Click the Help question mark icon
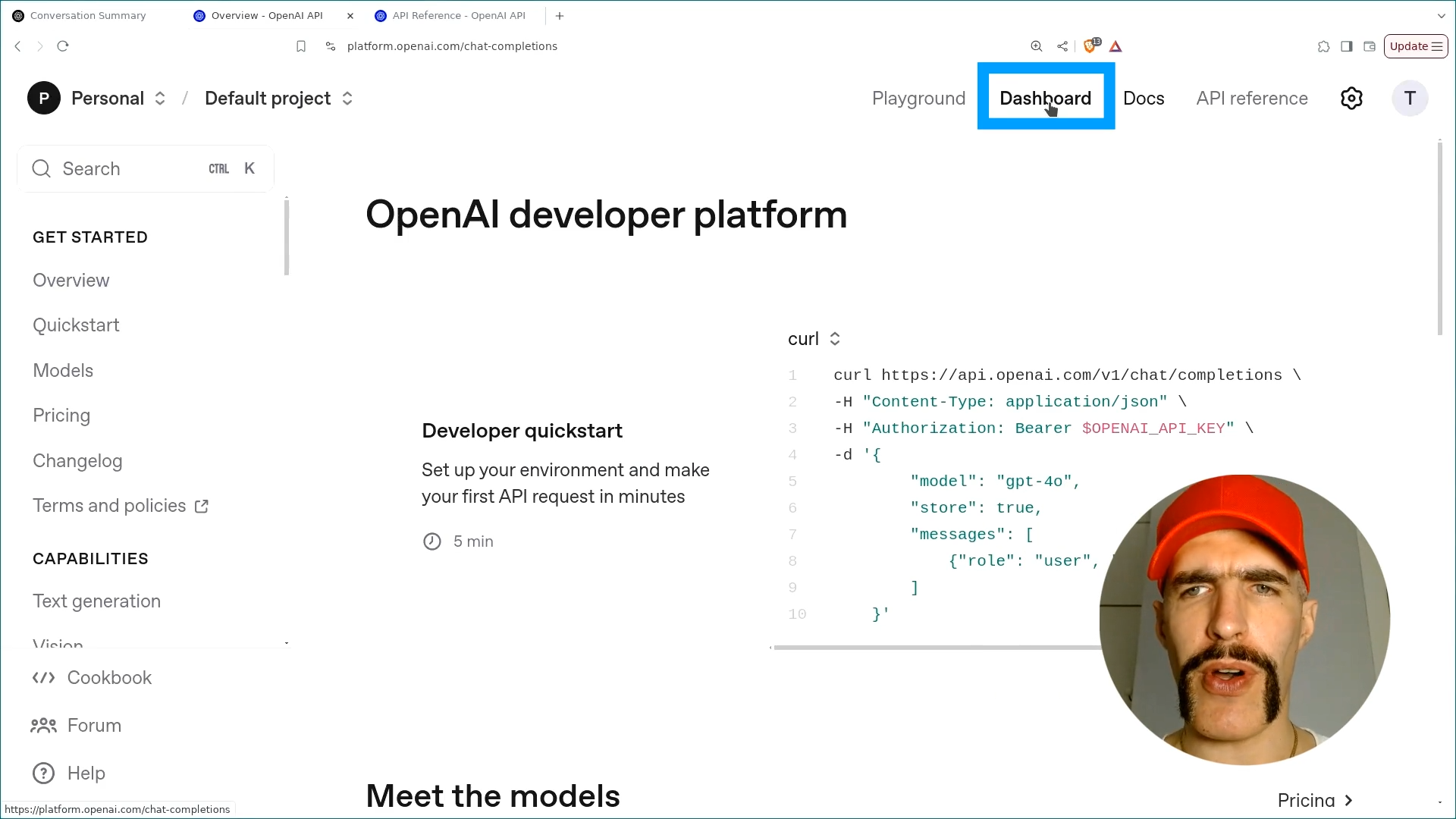The image size is (1456, 819). 43,773
